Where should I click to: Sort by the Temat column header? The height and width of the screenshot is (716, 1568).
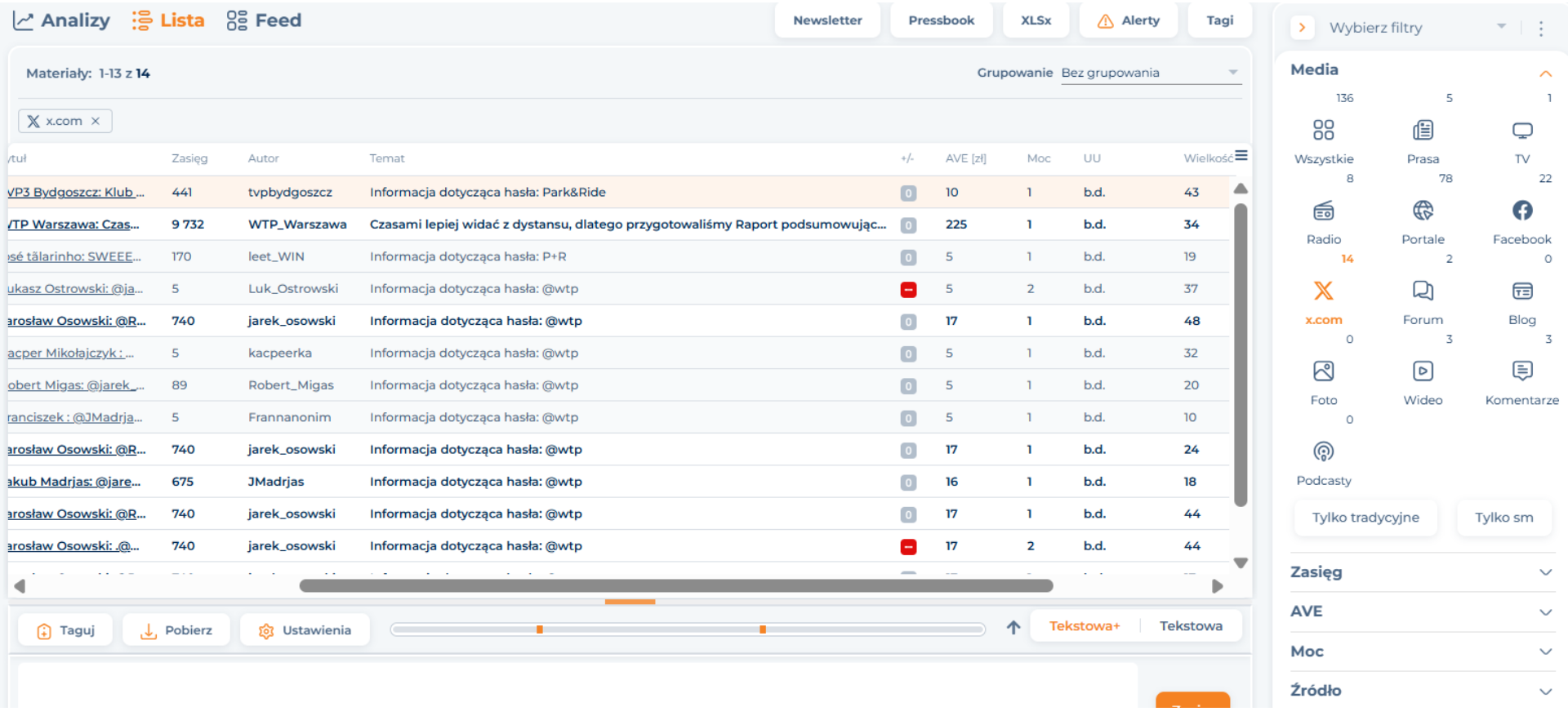click(387, 158)
